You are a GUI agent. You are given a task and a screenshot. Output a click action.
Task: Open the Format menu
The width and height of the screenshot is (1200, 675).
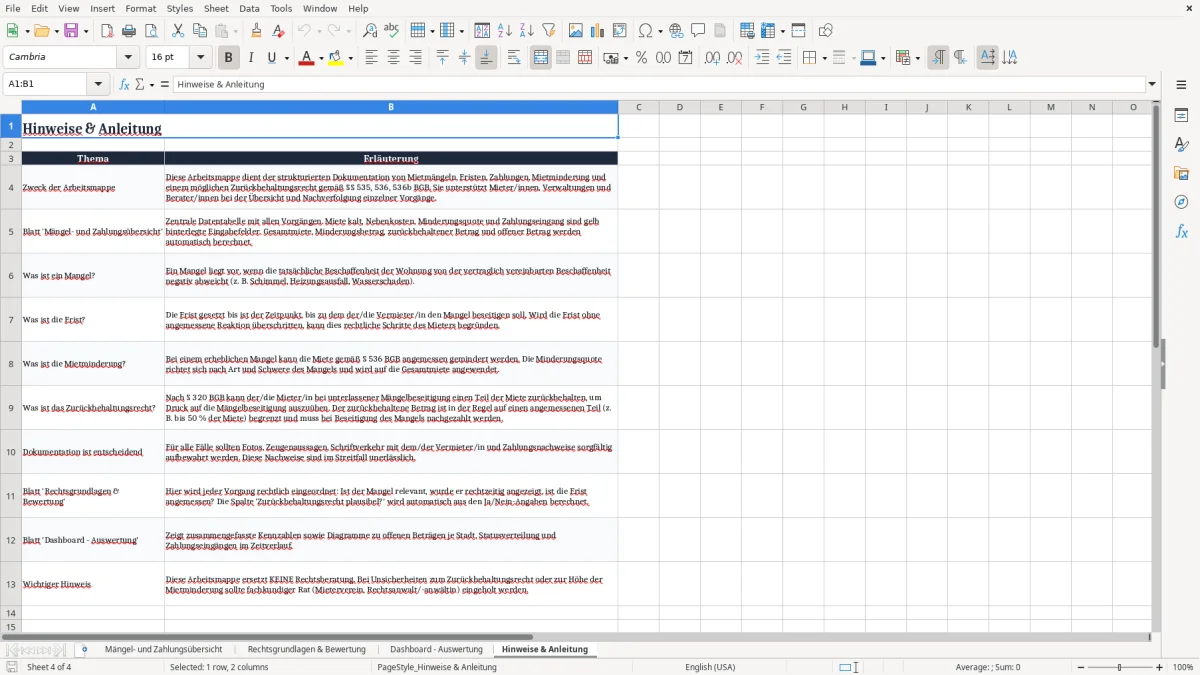pyautogui.click(x=140, y=8)
